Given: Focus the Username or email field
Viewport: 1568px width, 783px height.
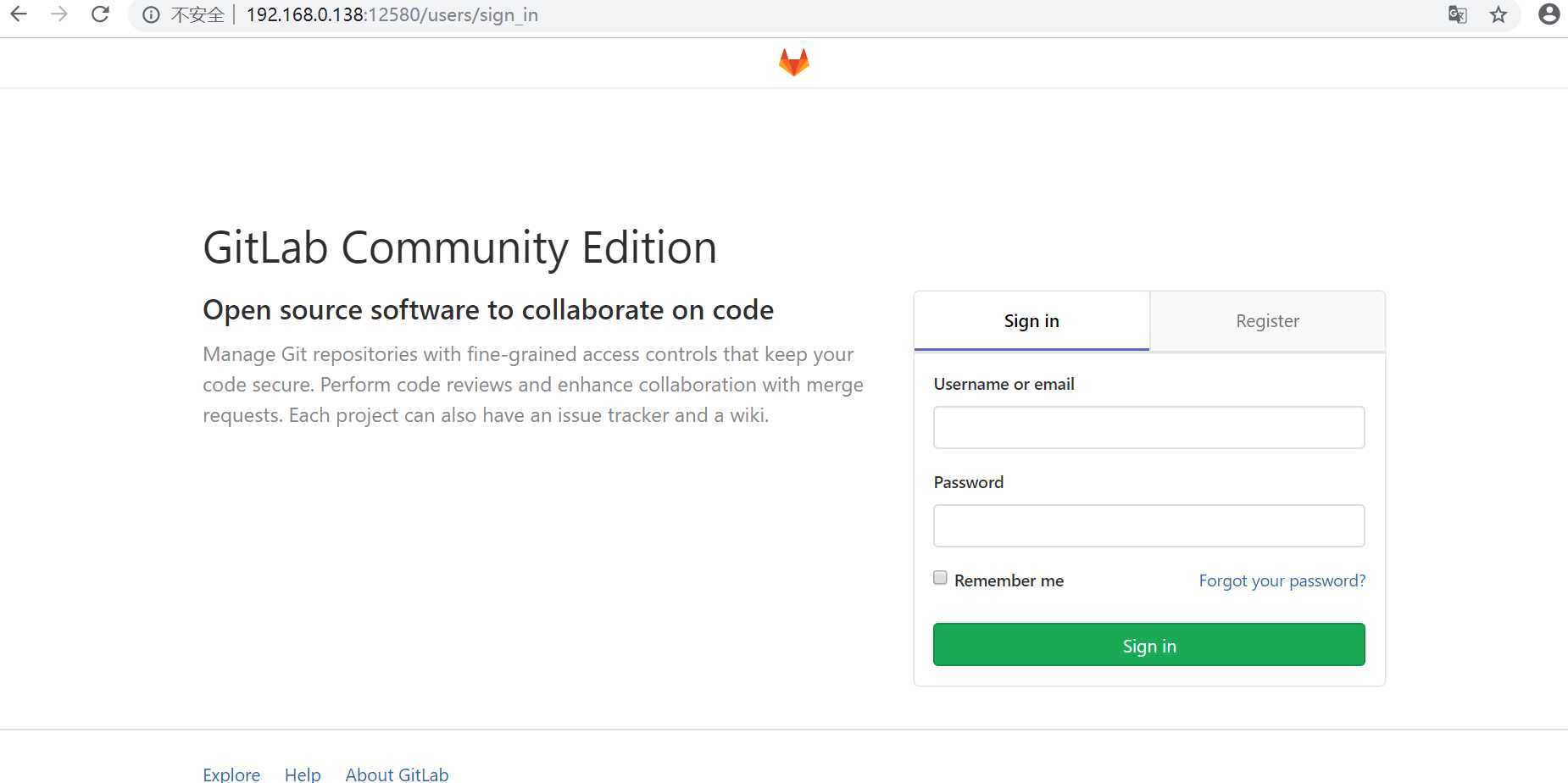Looking at the screenshot, I should (x=1149, y=427).
